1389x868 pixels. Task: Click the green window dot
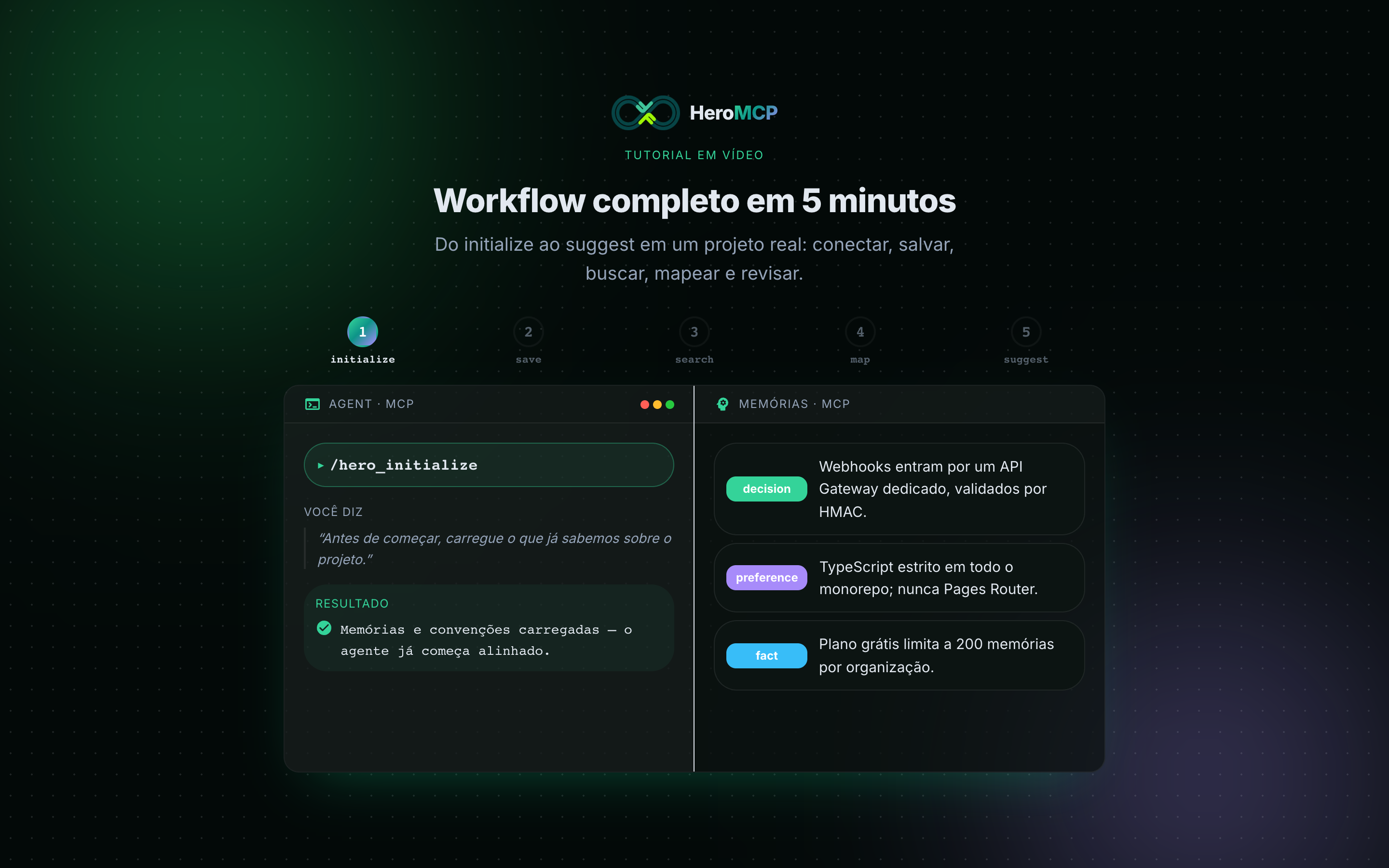click(670, 405)
